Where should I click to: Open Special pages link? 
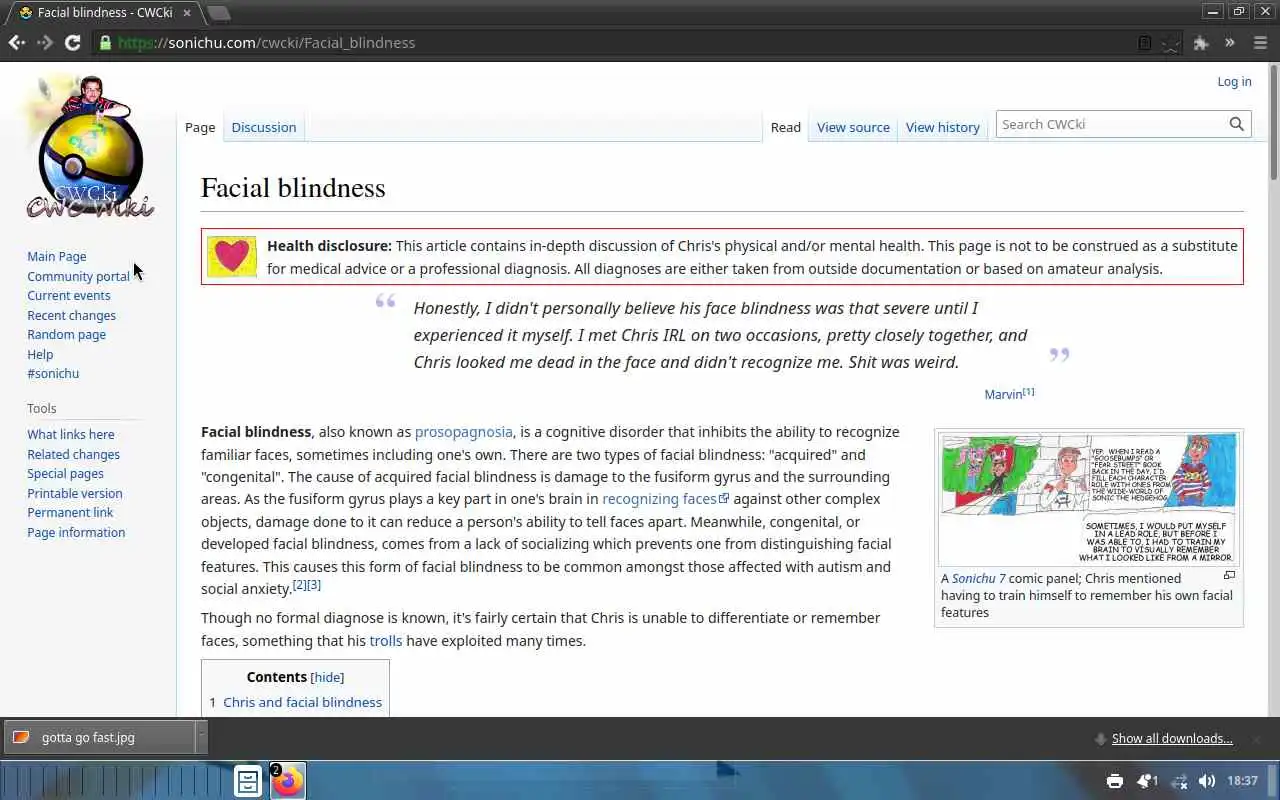point(65,474)
